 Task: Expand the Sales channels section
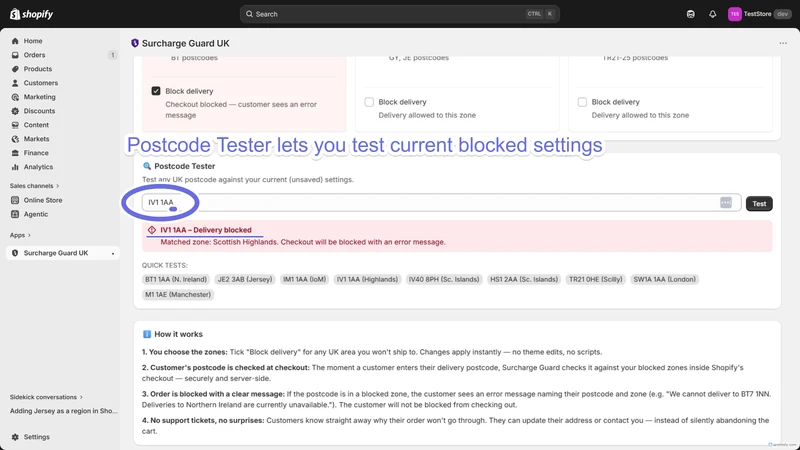click(35, 186)
